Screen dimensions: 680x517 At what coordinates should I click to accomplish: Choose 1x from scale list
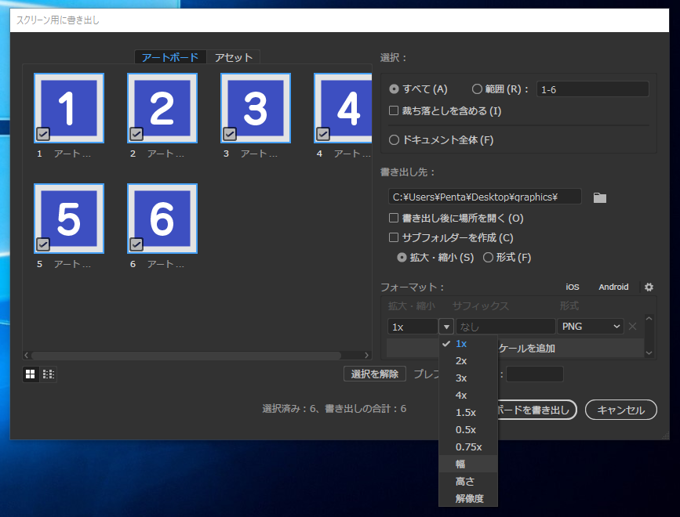coord(468,344)
